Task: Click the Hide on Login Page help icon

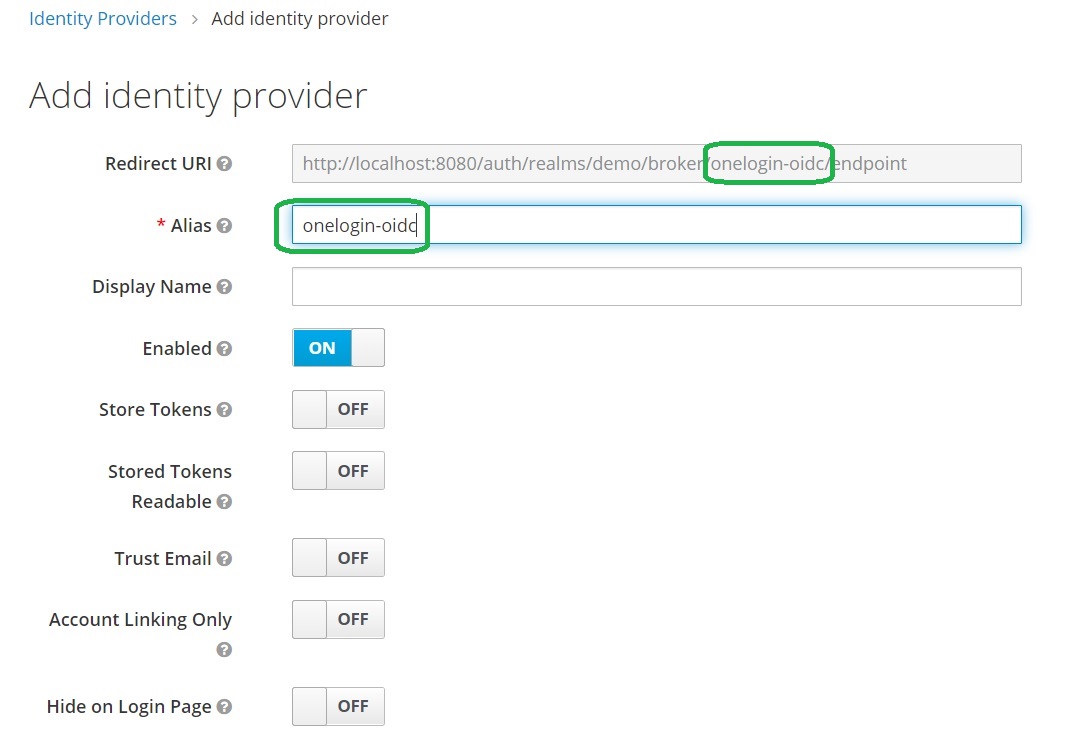Action: click(x=224, y=707)
